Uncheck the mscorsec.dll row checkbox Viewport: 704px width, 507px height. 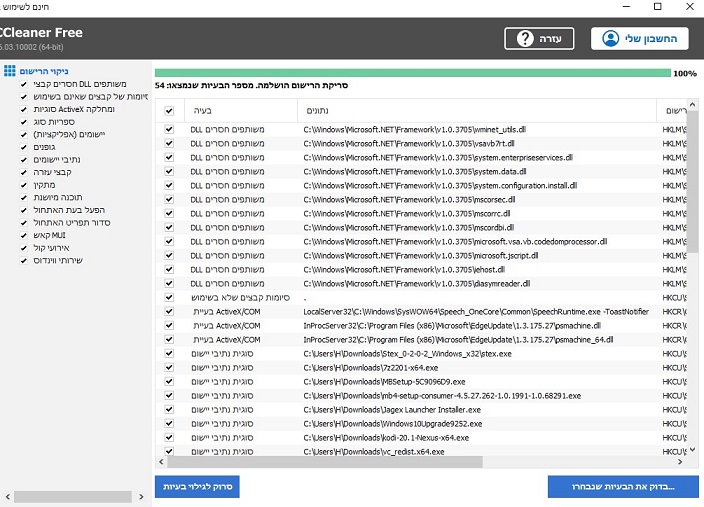tap(169, 199)
